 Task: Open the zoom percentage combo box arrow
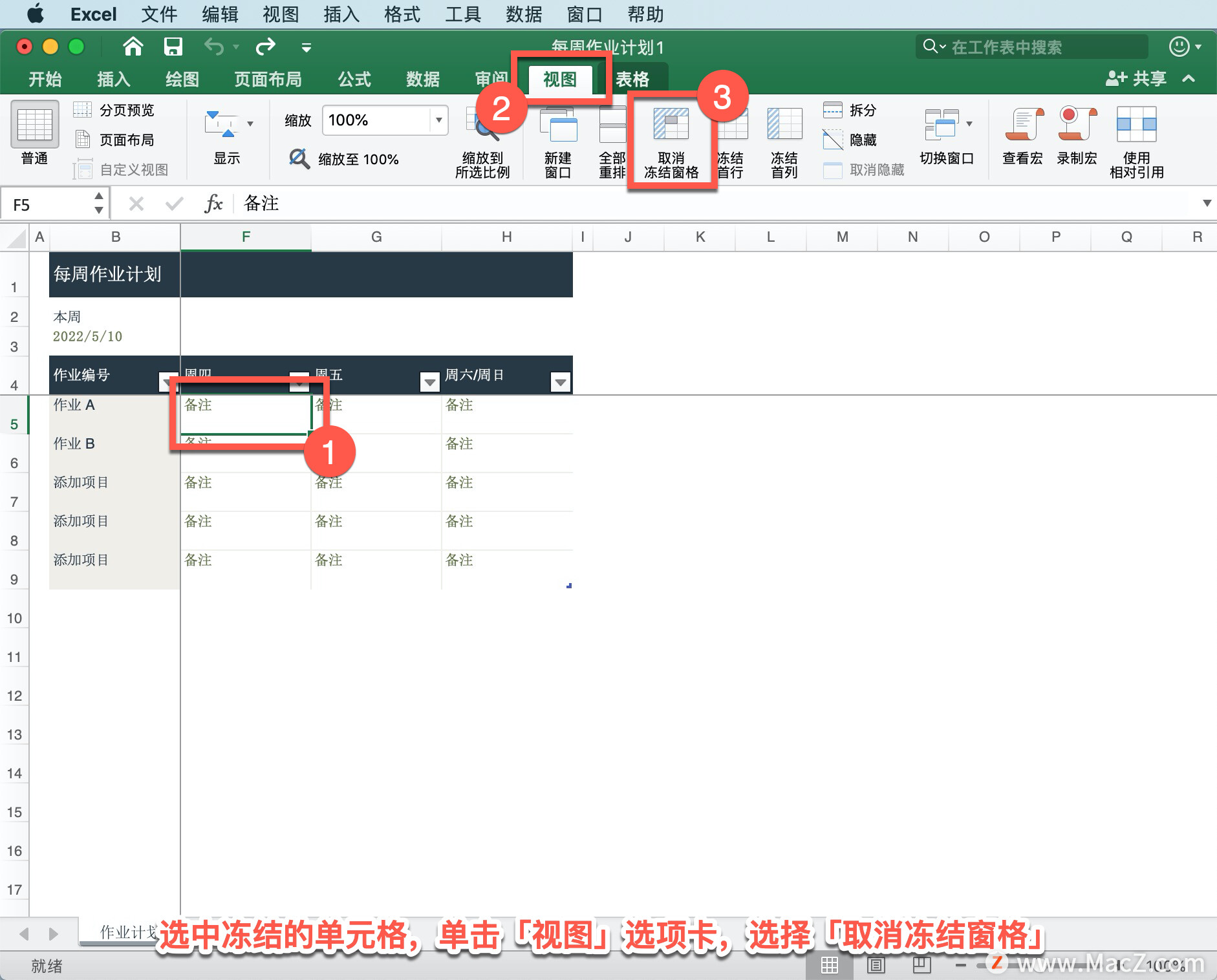[x=438, y=120]
